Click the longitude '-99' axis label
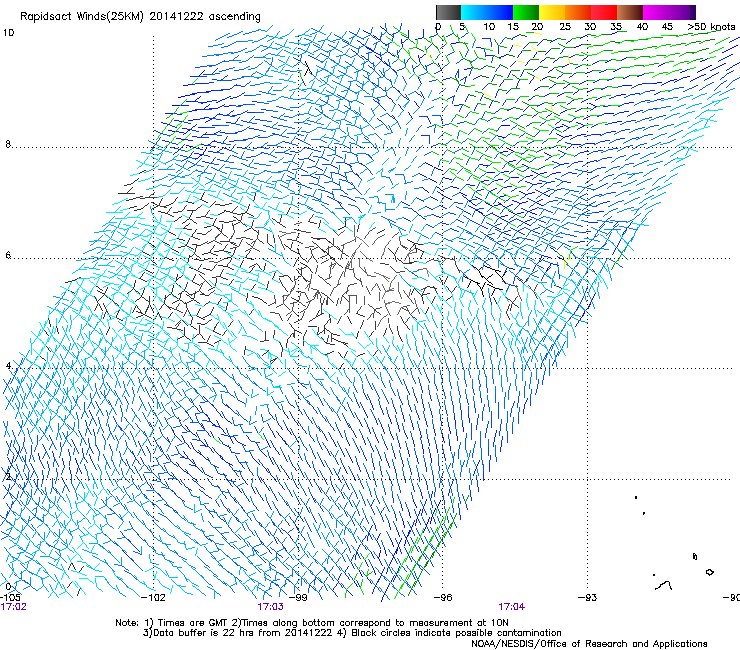 (x=298, y=598)
